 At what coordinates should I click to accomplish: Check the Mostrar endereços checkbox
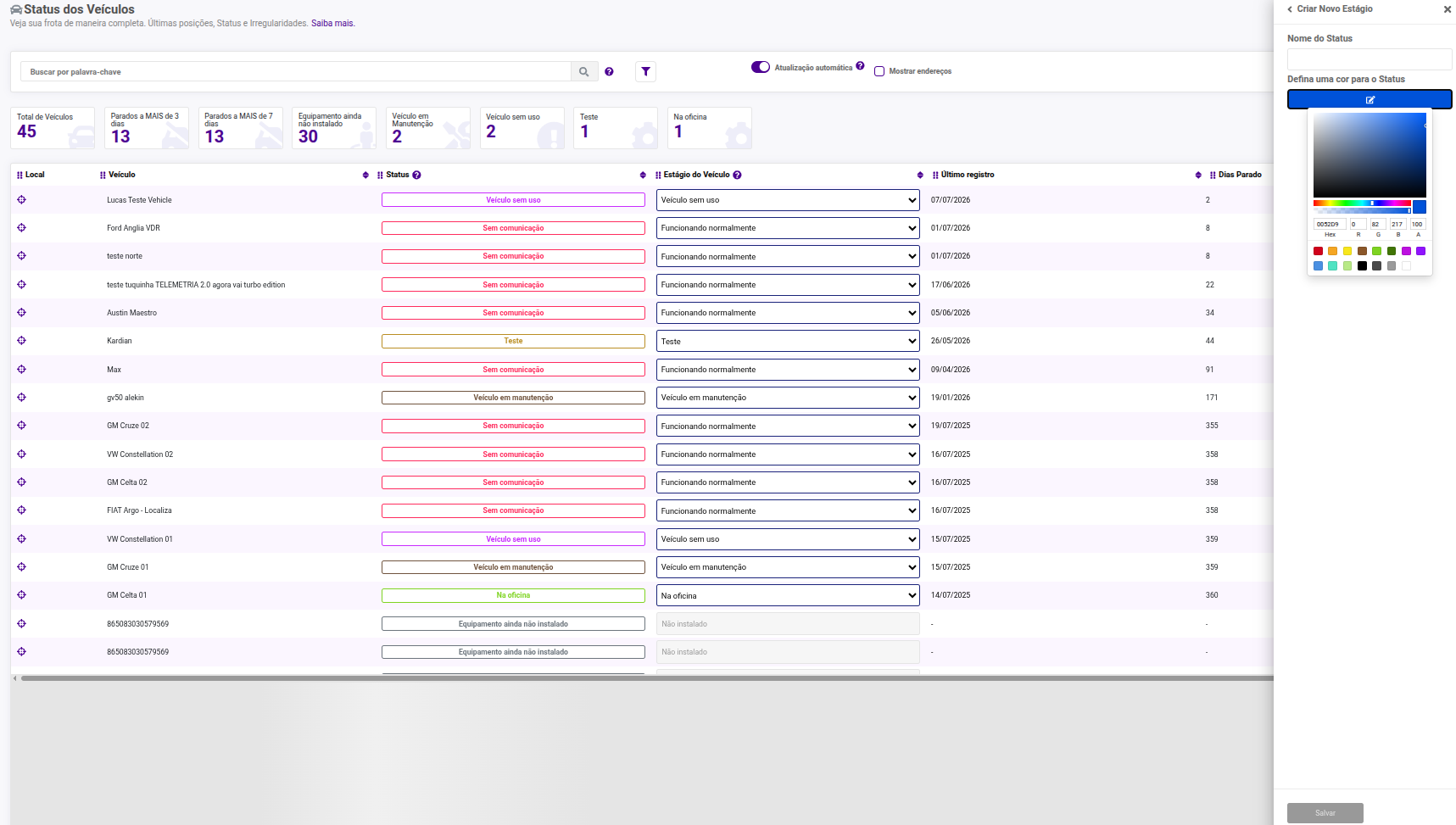(879, 71)
